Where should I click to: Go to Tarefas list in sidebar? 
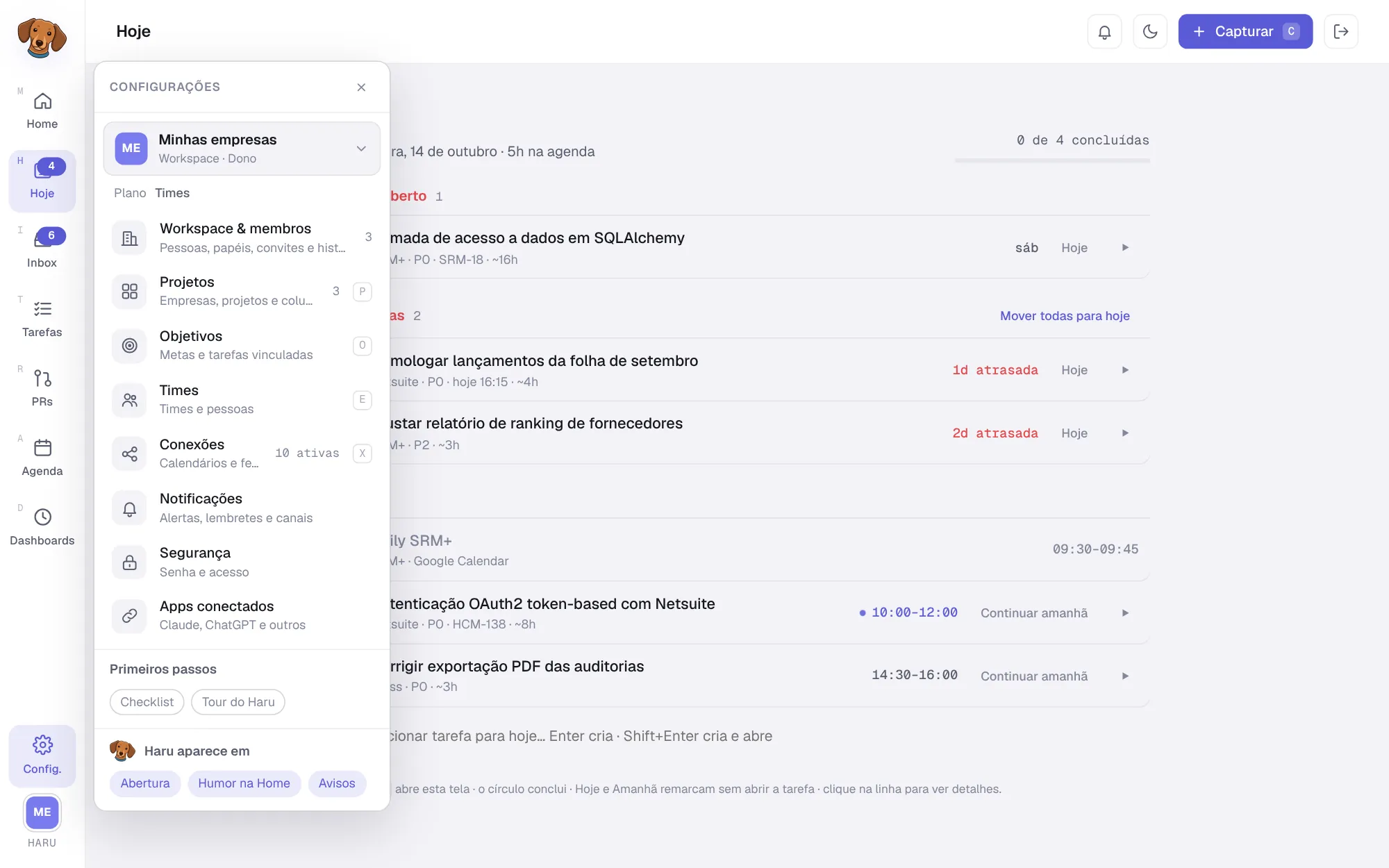(42, 319)
